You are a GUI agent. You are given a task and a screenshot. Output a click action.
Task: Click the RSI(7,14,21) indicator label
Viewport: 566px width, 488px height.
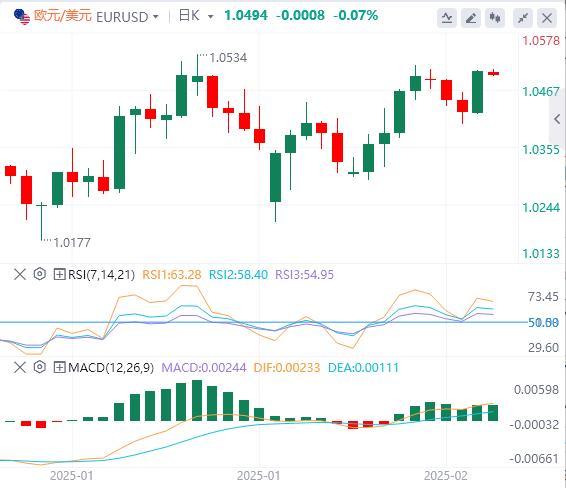pos(101,275)
